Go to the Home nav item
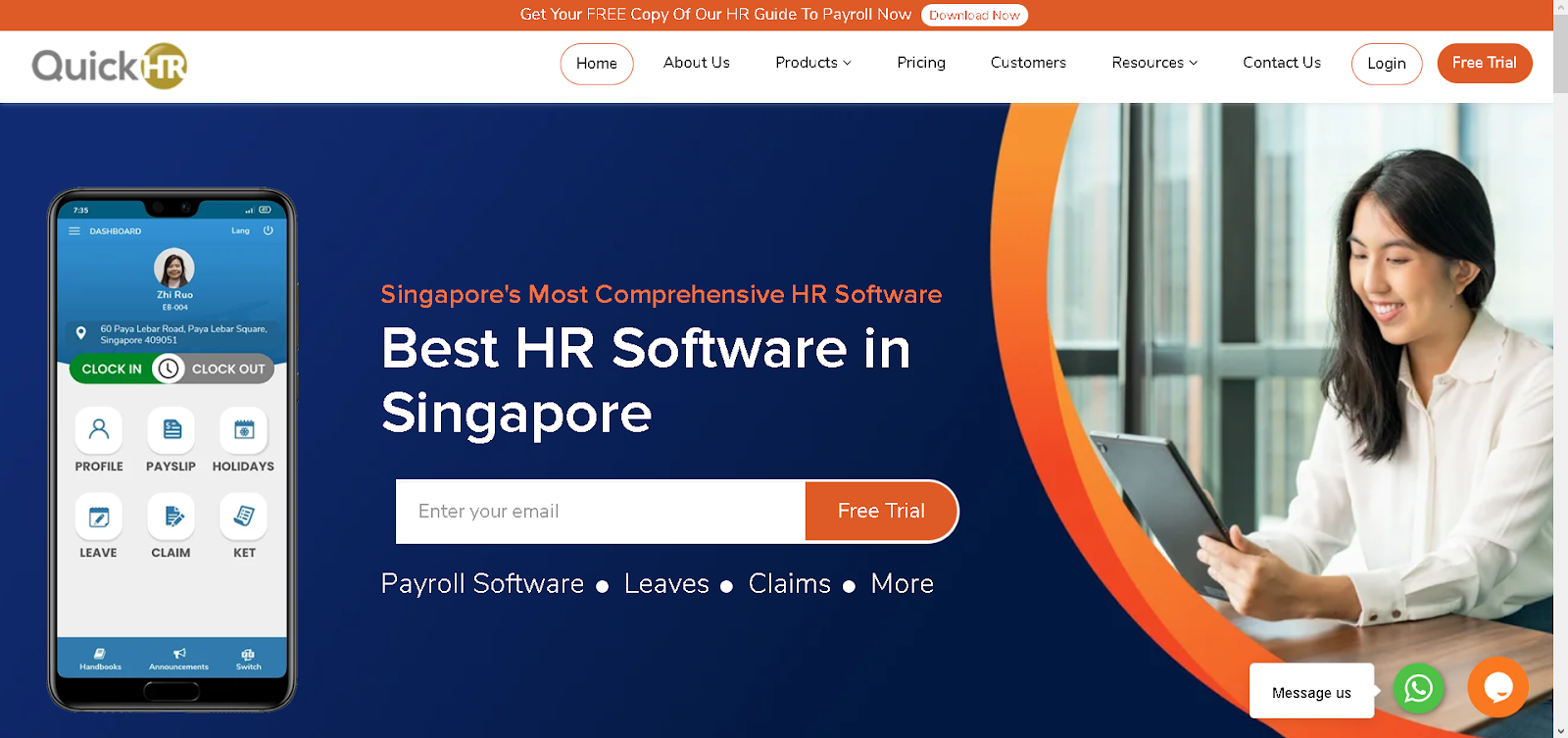This screenshot has width=1568, height=738. pos(597,64)
